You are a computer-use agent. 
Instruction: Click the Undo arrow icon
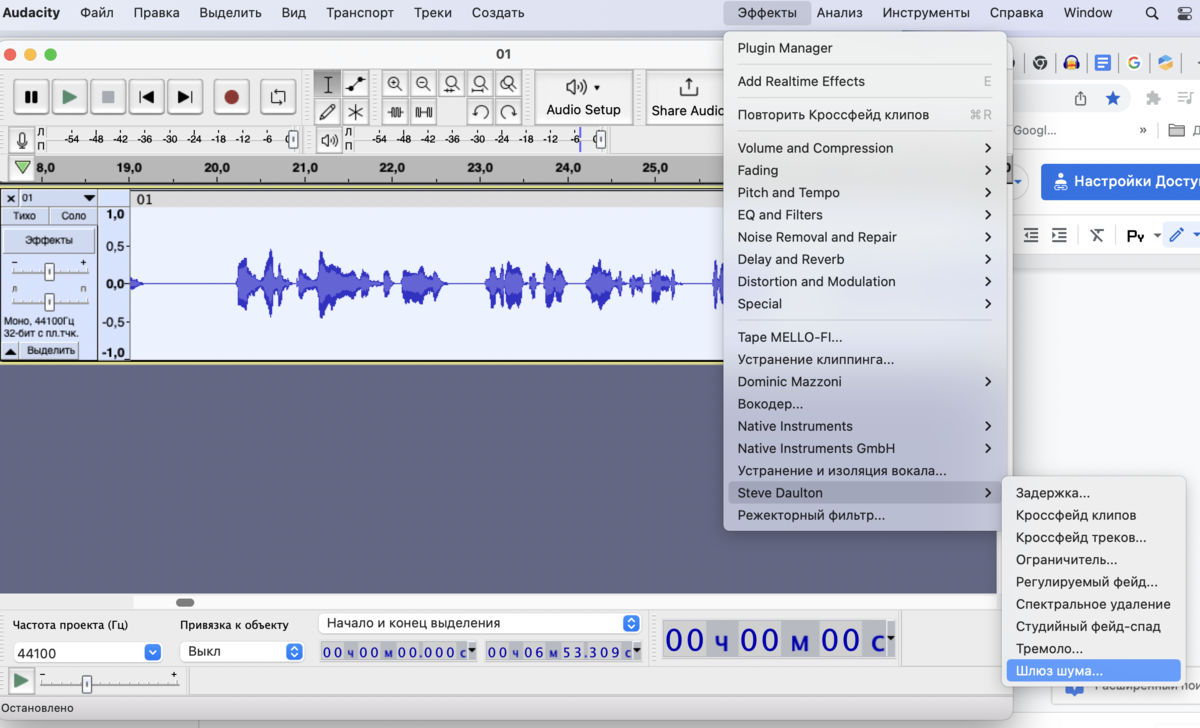480,112
